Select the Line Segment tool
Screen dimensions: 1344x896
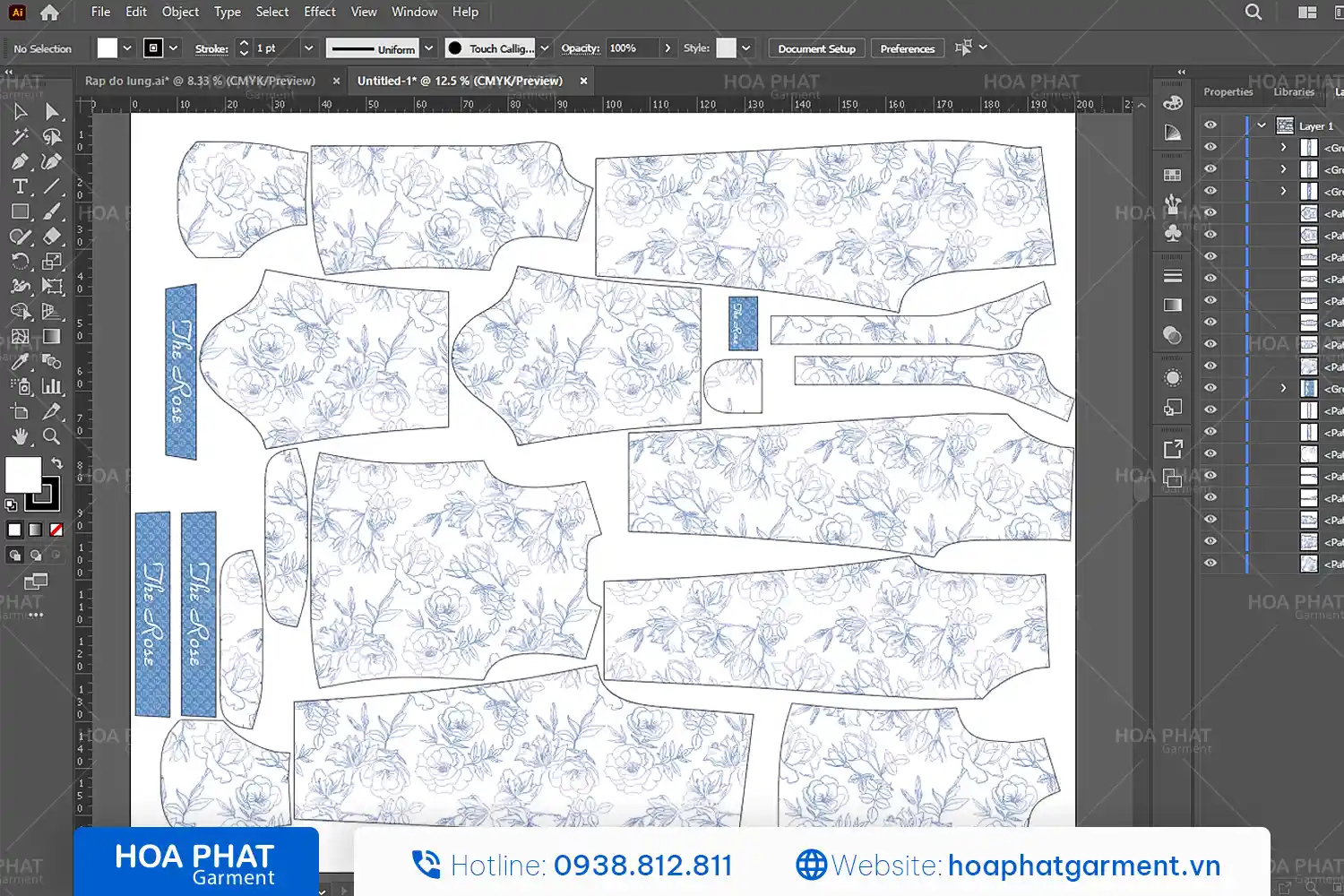pyautogui.click(x=52, y=187)
